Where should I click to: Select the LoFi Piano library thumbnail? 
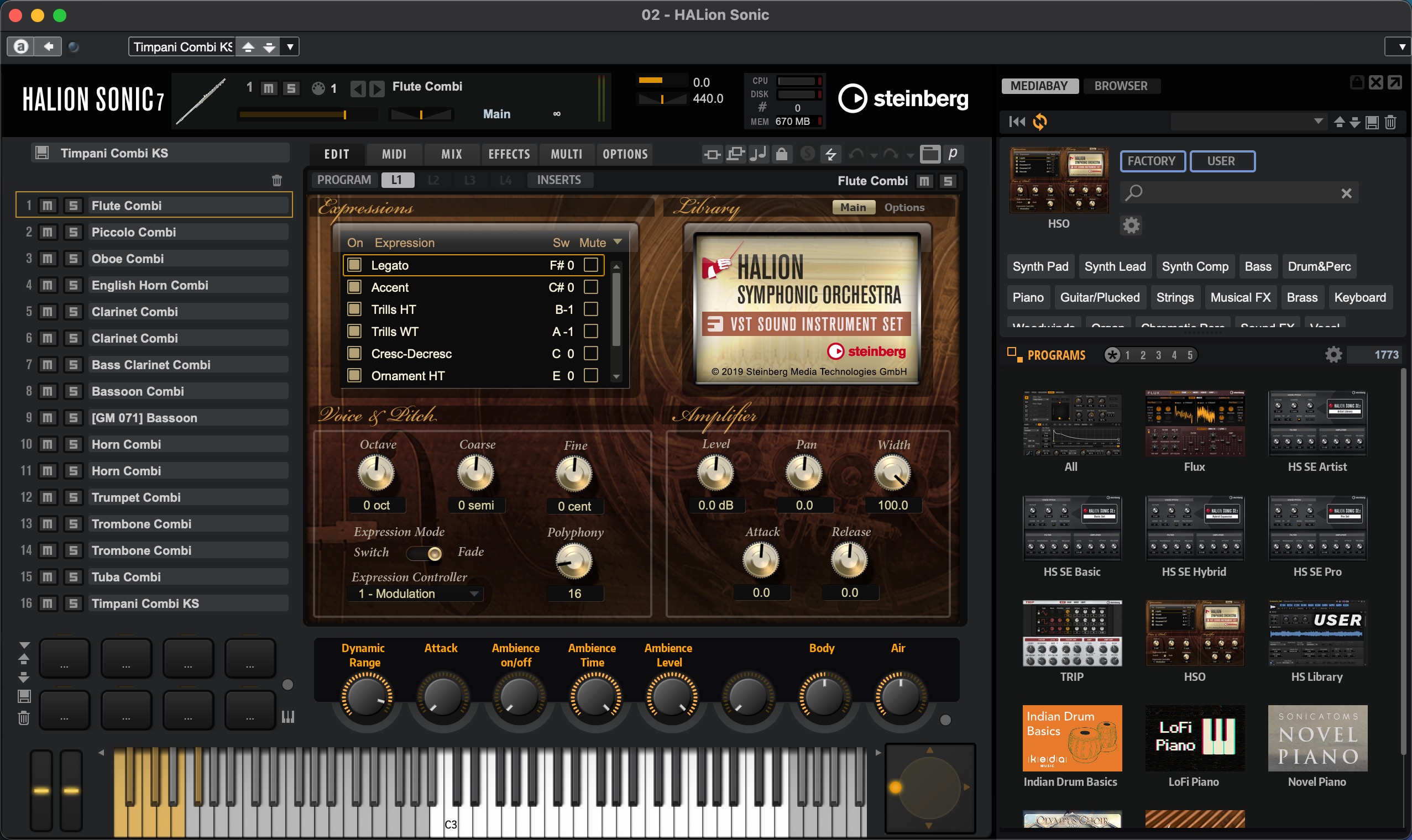(1195, 738)
